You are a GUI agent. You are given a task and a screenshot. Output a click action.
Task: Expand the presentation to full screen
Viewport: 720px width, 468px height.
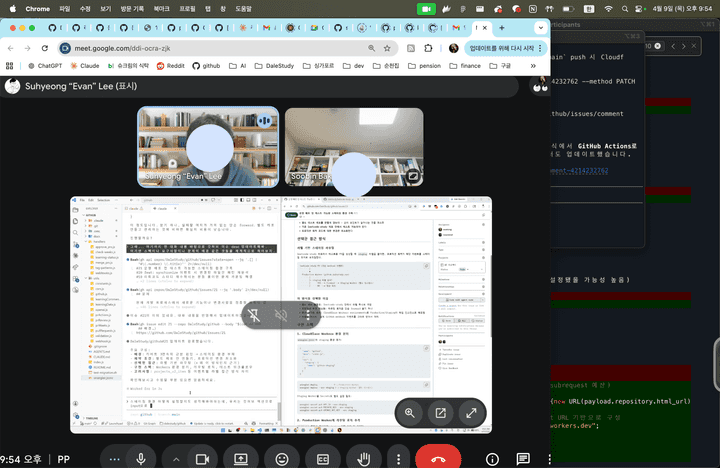[x=471, y=413]
